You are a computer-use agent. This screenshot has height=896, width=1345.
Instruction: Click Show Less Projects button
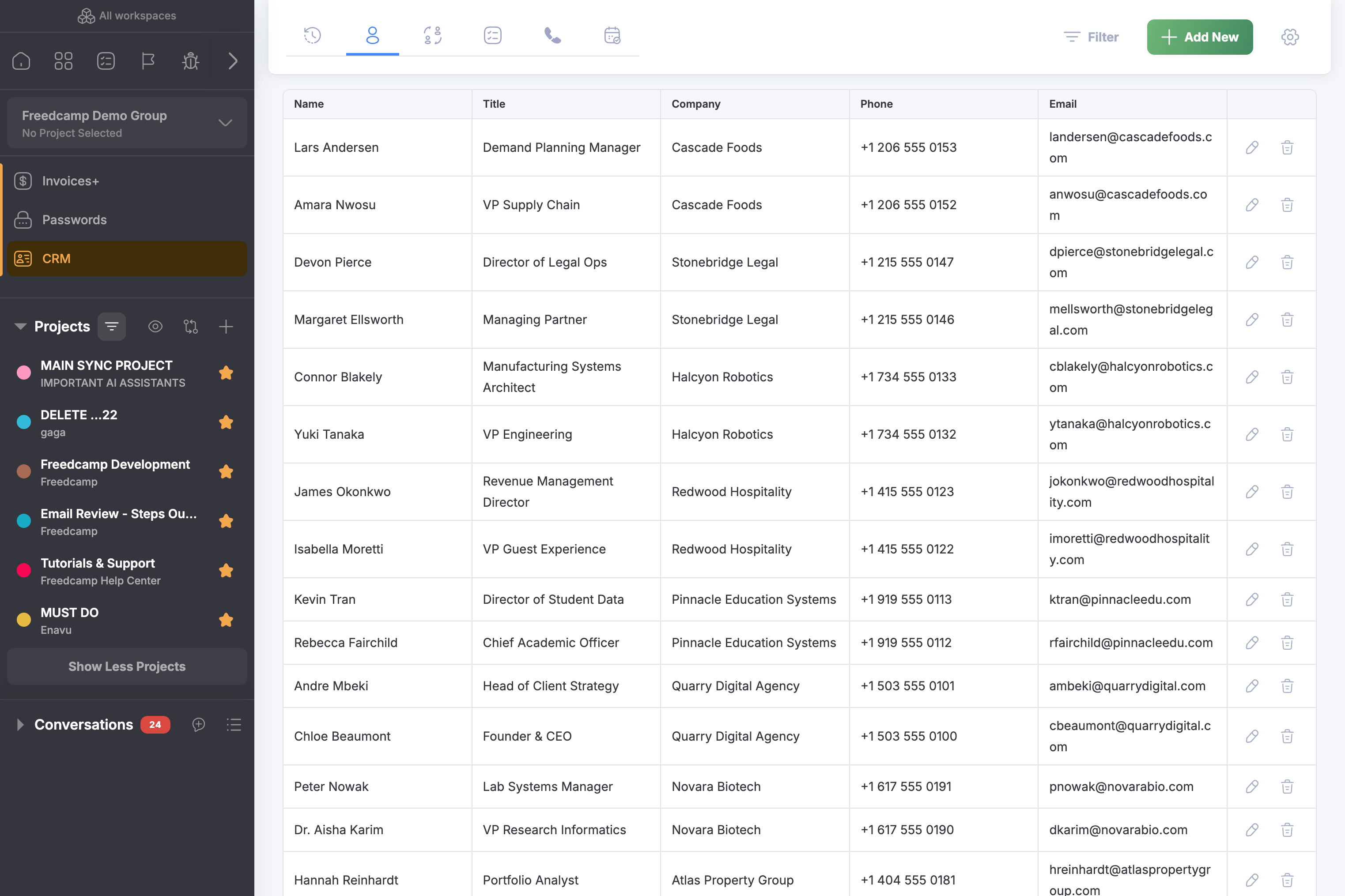tap(127, 666)
